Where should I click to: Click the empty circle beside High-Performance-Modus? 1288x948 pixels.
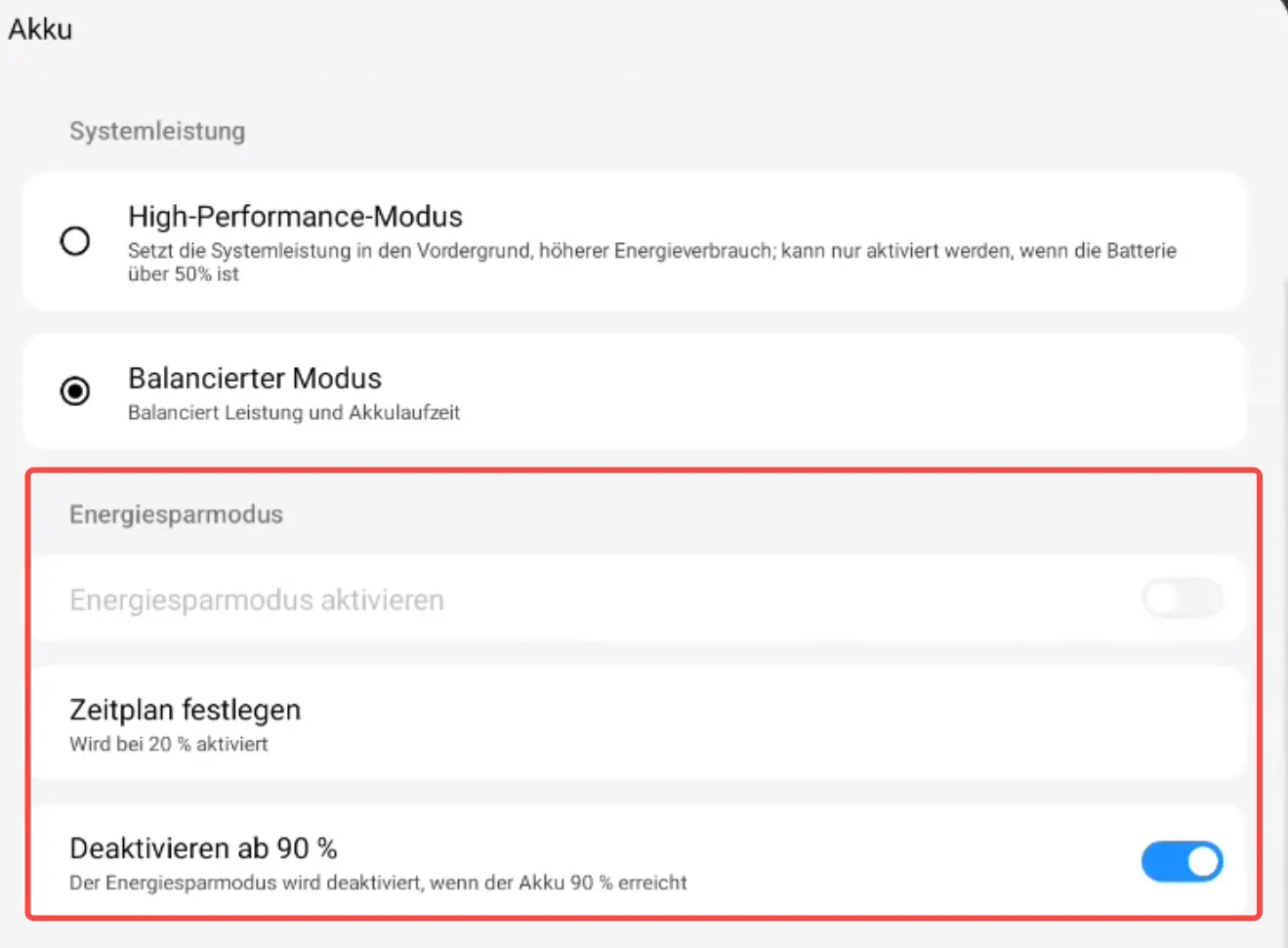click(x=75, y=240)
